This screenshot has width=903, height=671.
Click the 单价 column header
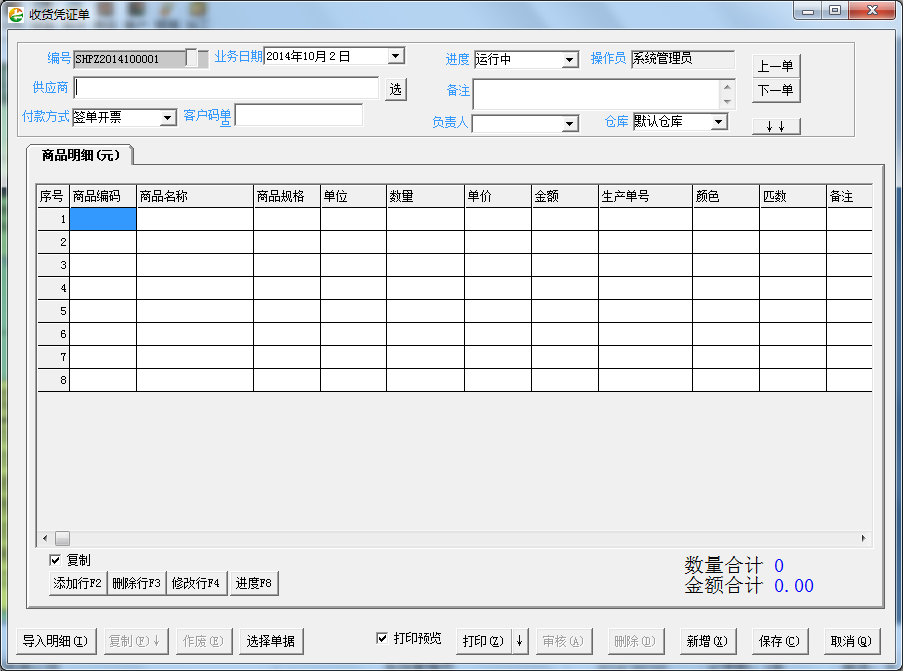(498, 196)
